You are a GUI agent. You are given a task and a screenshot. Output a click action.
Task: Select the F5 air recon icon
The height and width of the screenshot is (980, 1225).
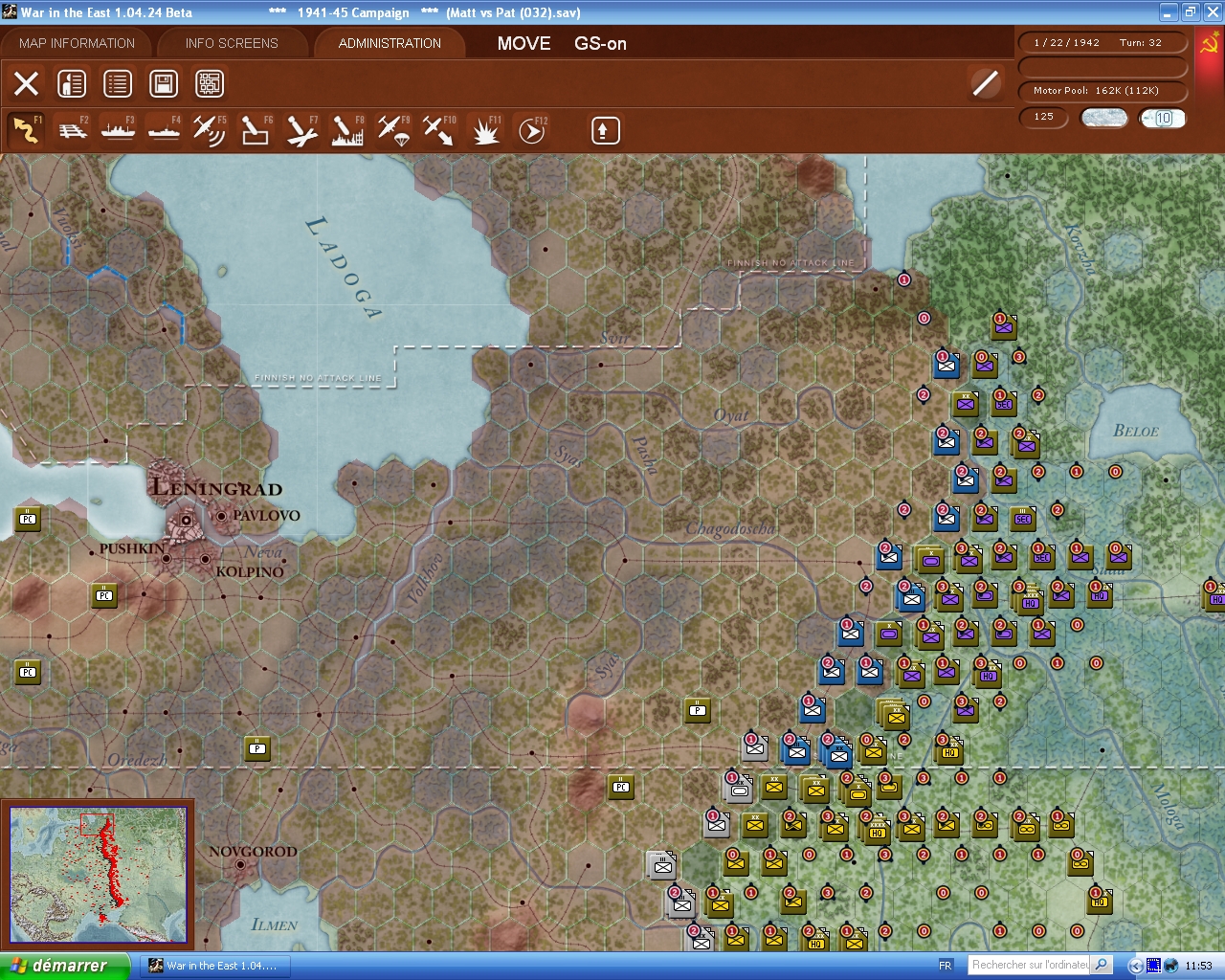point(210,130)
